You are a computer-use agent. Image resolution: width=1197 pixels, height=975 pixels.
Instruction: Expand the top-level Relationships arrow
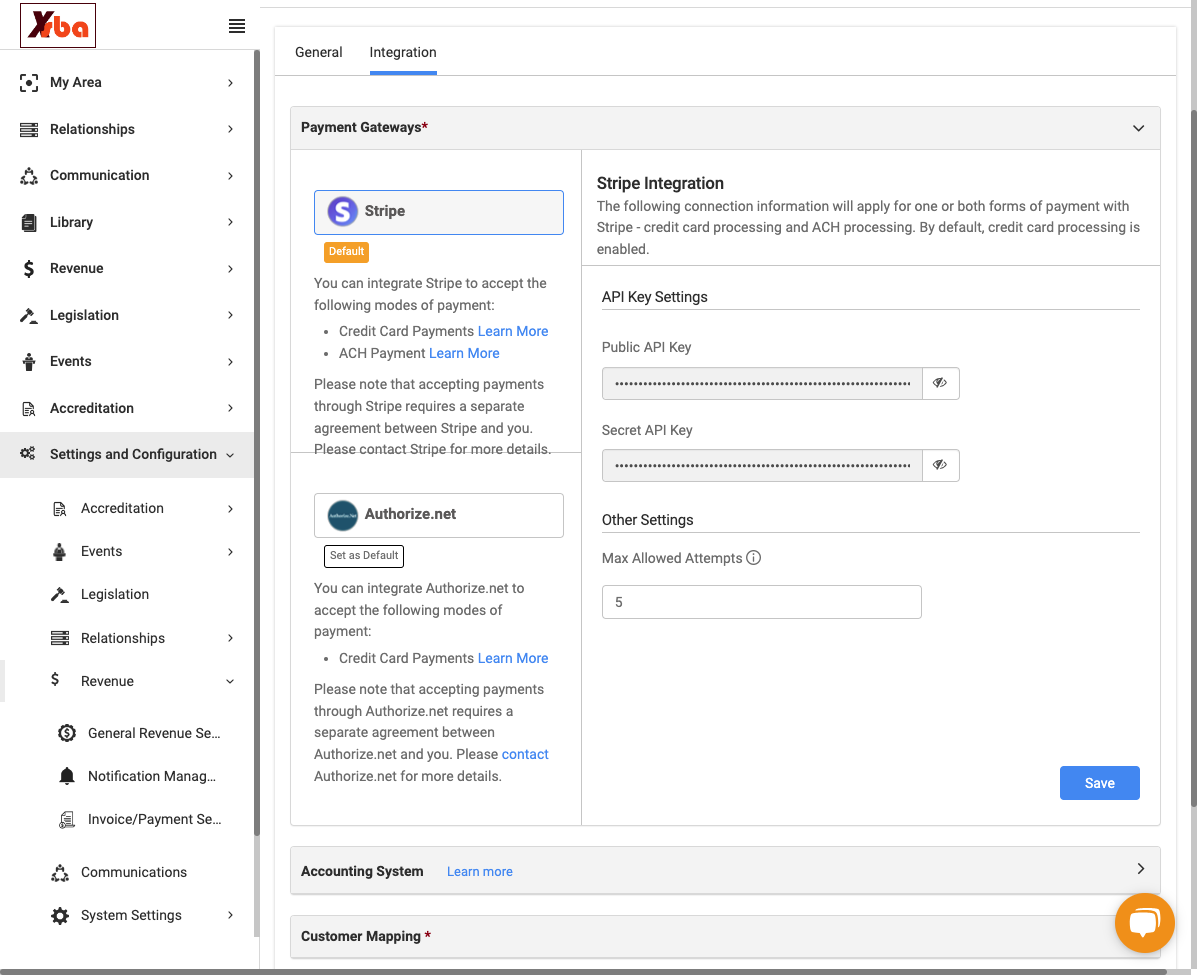pos(231,129)
